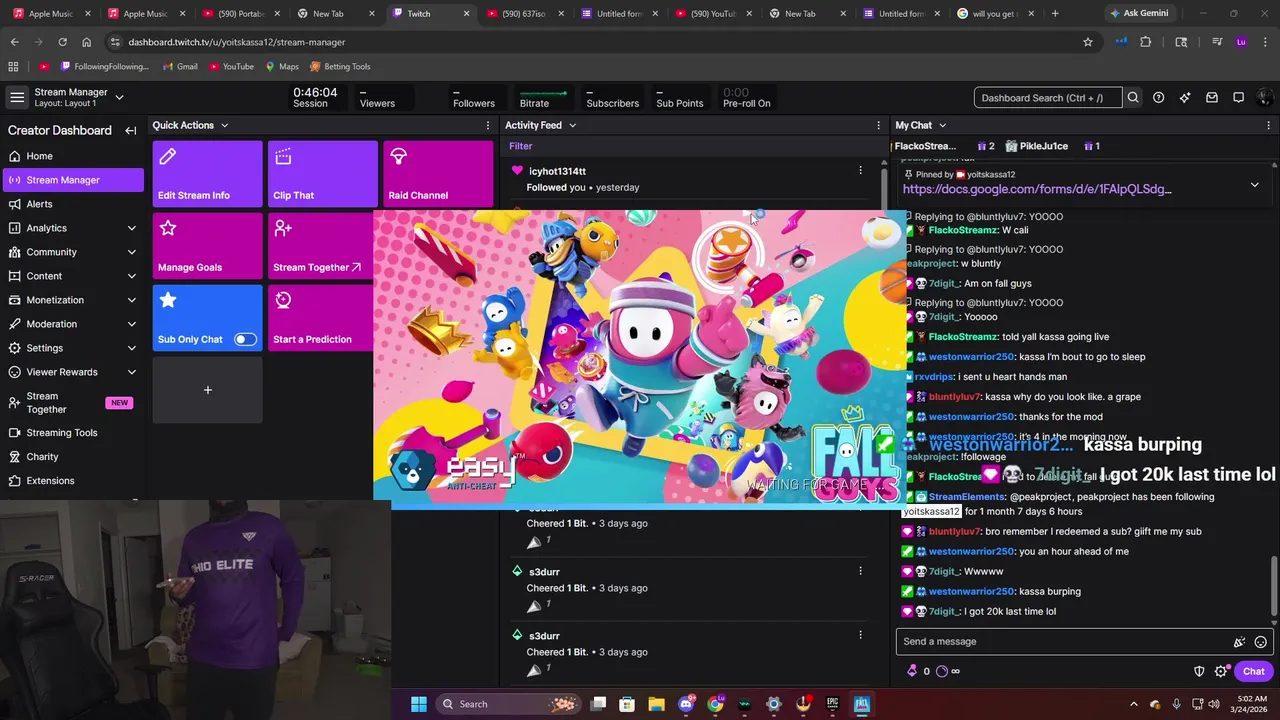Screen dimensions: 1280x720
Task: Expand the Community sidebar section
Action: point(131,252)
